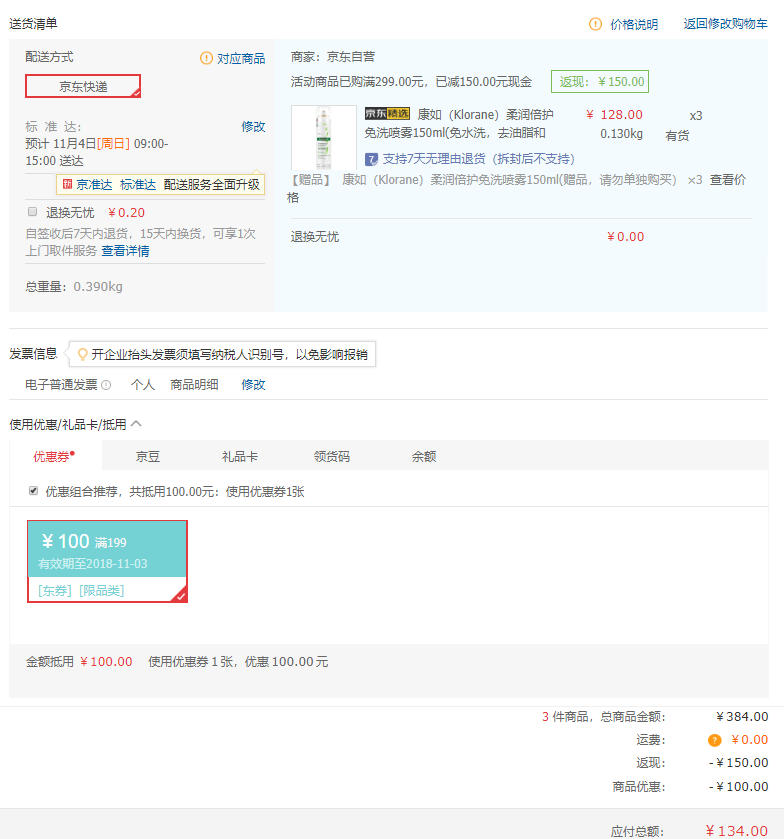This screenshot has width=784, height=839.
Task: Open the 礼品卡 tab
Action: pos(240,456)
